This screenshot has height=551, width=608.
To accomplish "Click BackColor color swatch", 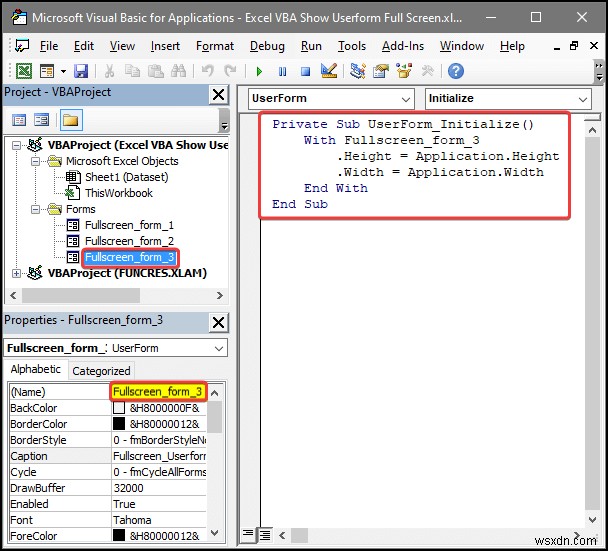I will [x=119, y=408].
